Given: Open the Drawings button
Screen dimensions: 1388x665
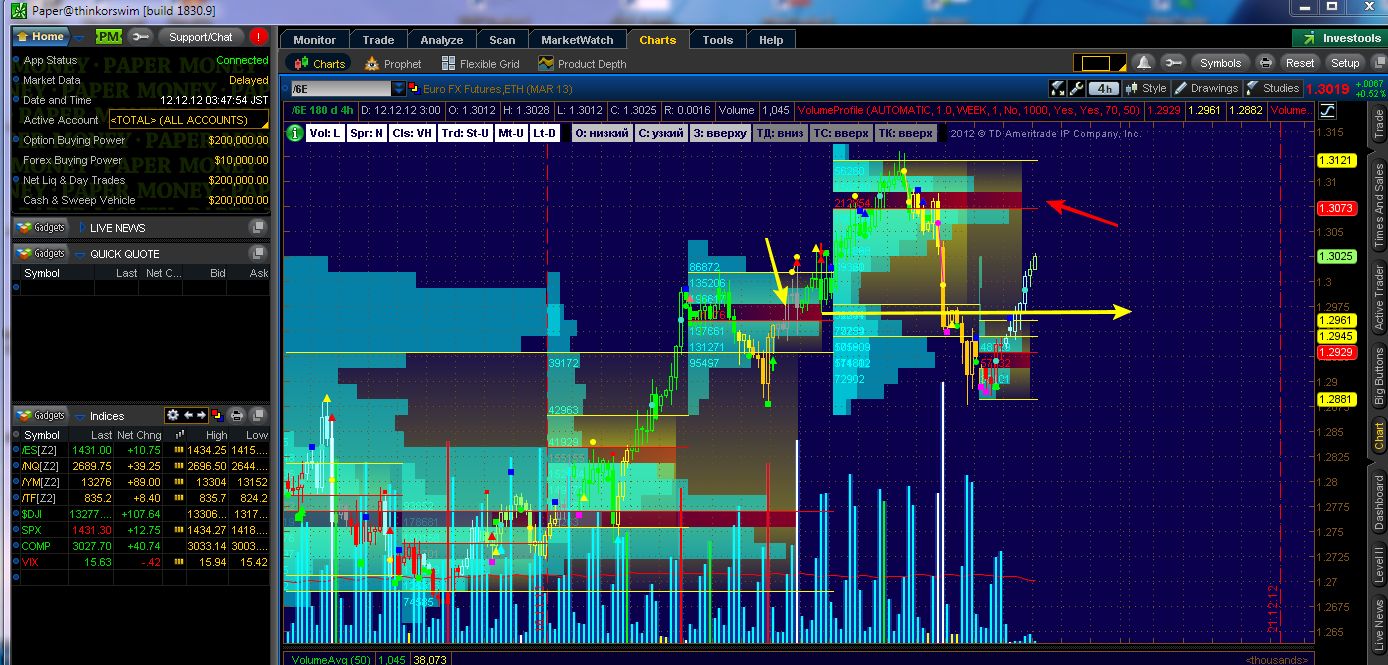Looking at the screenshot, I should click(1207, 88).
